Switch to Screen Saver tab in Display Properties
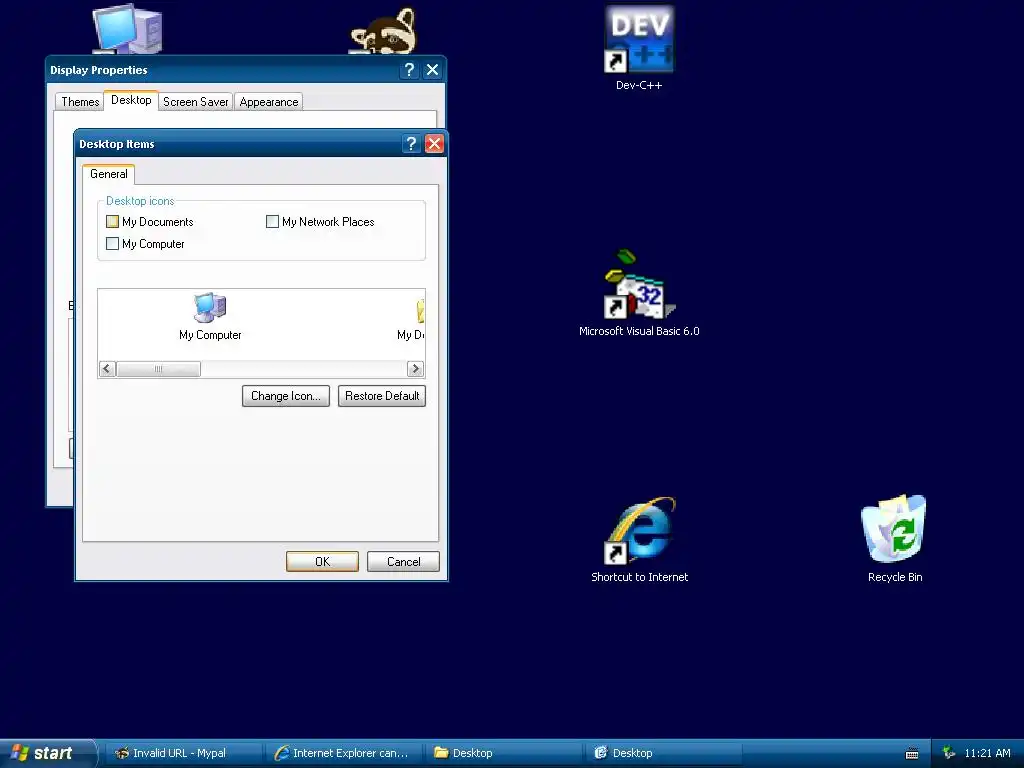Screen dimensions: 1024x768 pyautogui.click(x=195, y=102)
